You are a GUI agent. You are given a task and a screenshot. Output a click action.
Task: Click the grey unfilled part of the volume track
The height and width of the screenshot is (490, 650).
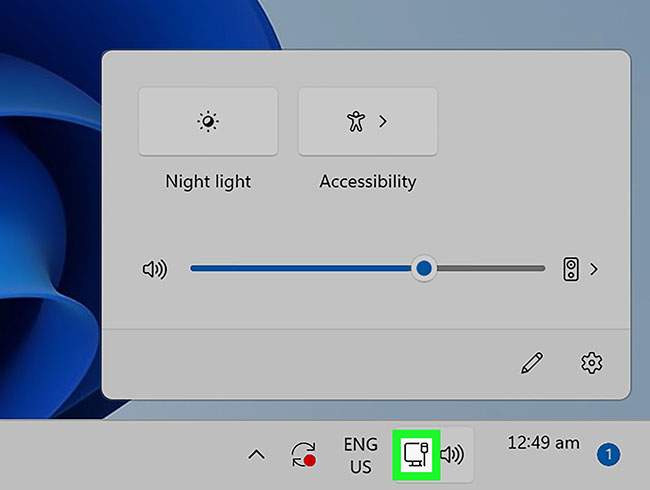tap(490, 269)
